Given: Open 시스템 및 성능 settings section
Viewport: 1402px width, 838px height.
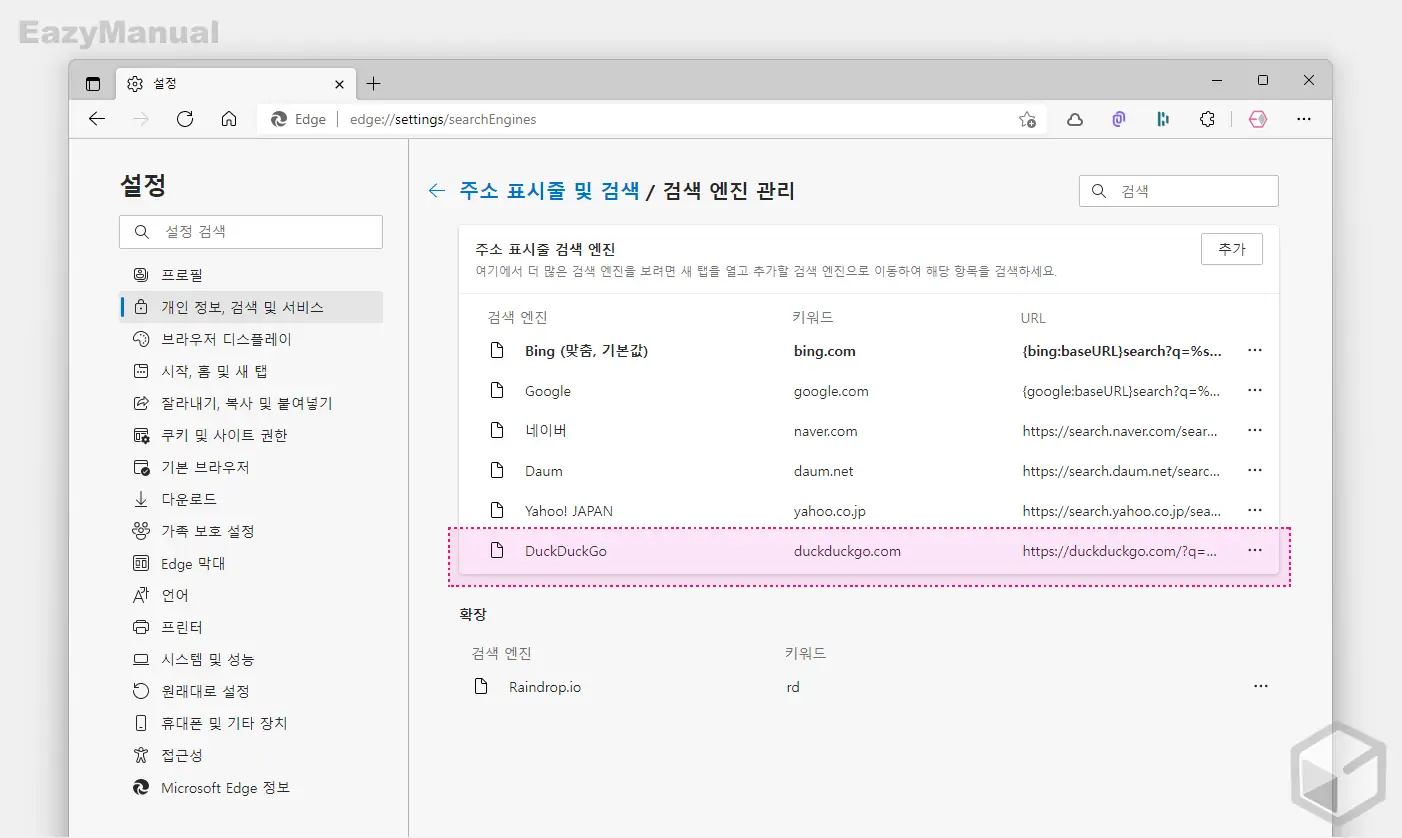Looking at the screenshot, I should coord(251,659).
